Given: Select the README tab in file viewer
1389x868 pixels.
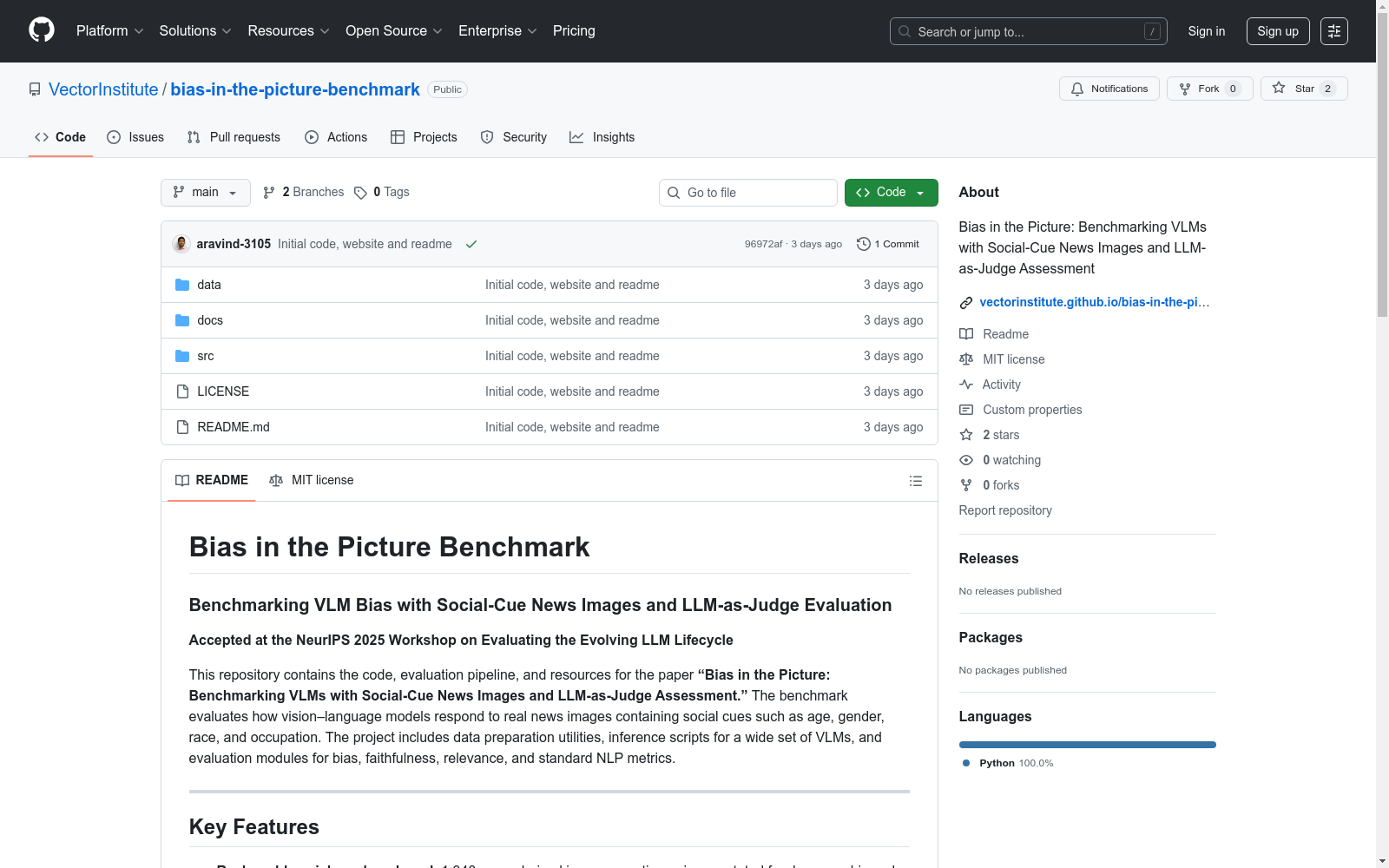Looking at the screenshot, I should pyautogui.click(x=212, y=481).
